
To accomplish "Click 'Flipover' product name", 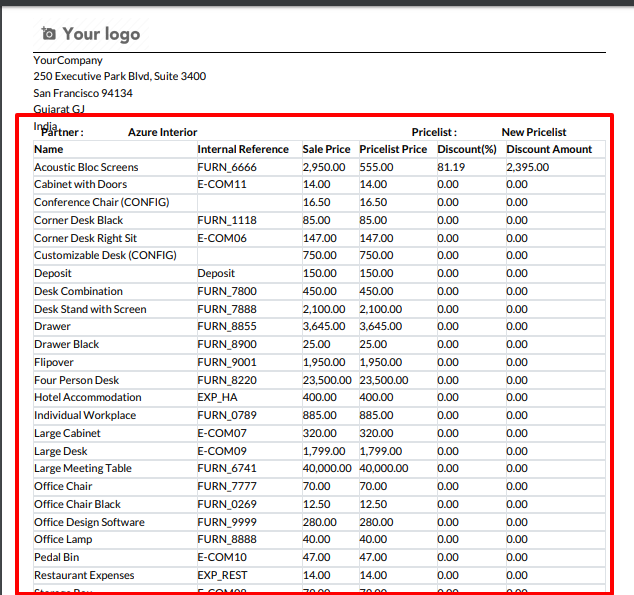I will 54,362.
